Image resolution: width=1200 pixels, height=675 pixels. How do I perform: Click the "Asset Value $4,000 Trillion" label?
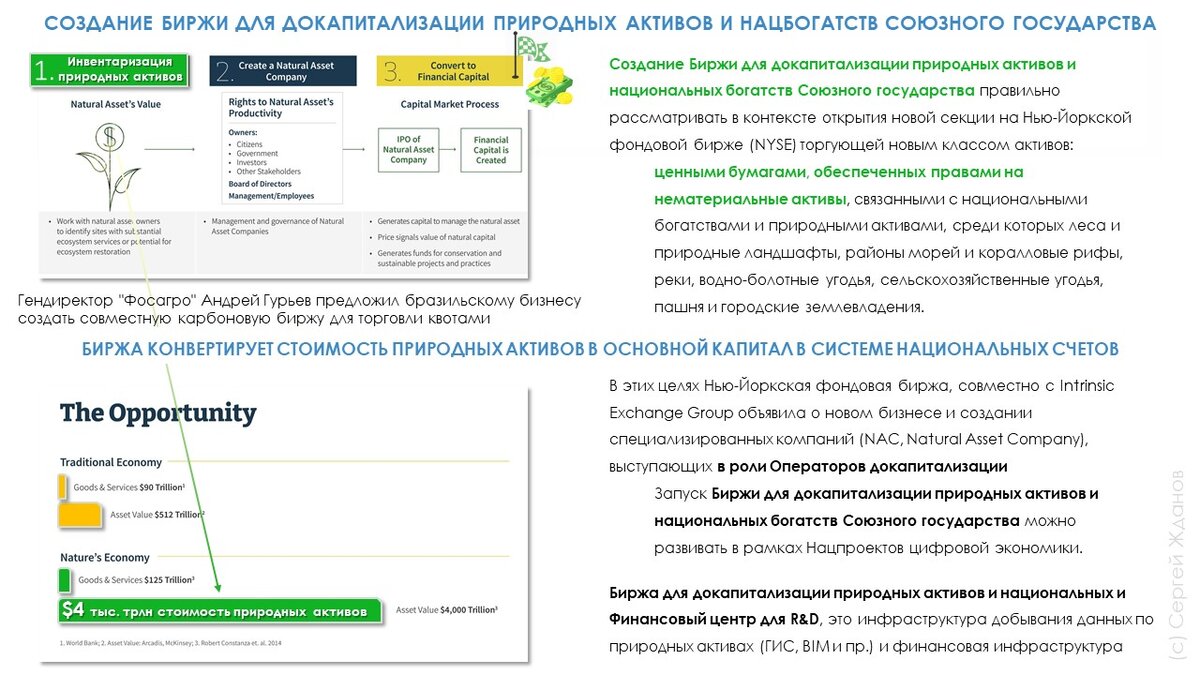point(447,609)
